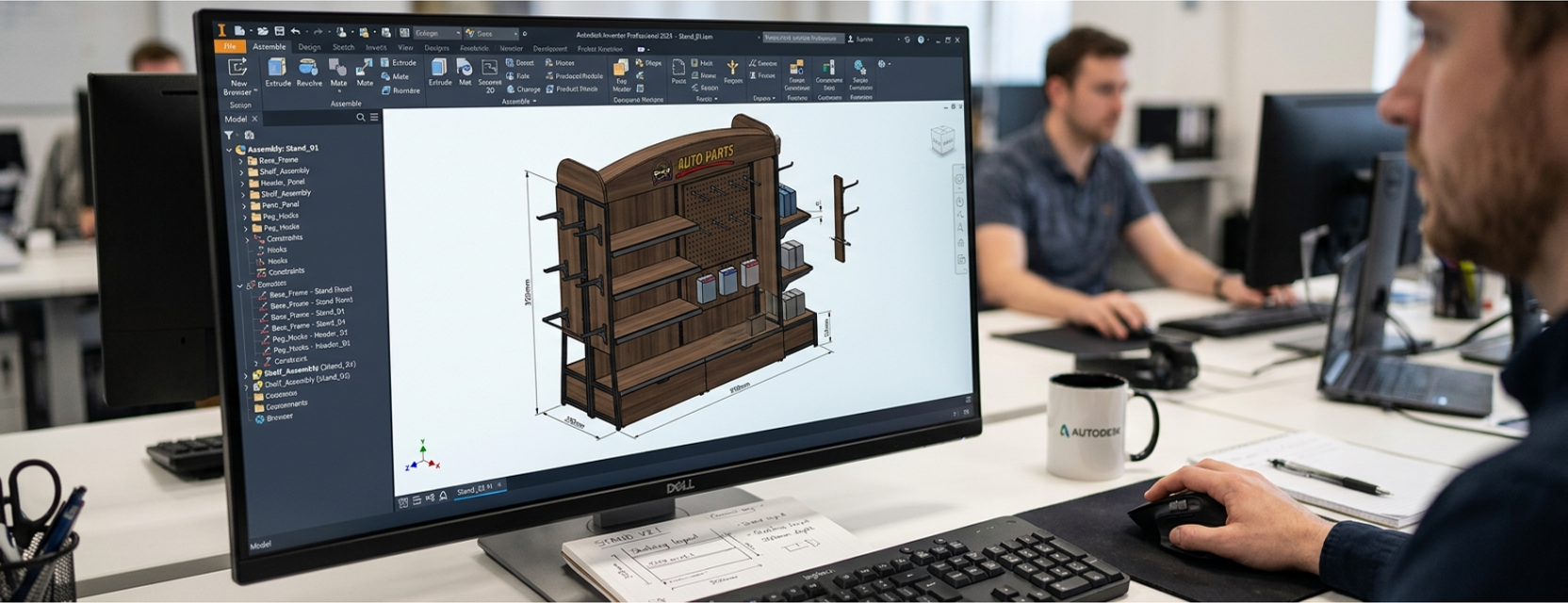Click the AUTO PARTS header on the model

[705, 155]
